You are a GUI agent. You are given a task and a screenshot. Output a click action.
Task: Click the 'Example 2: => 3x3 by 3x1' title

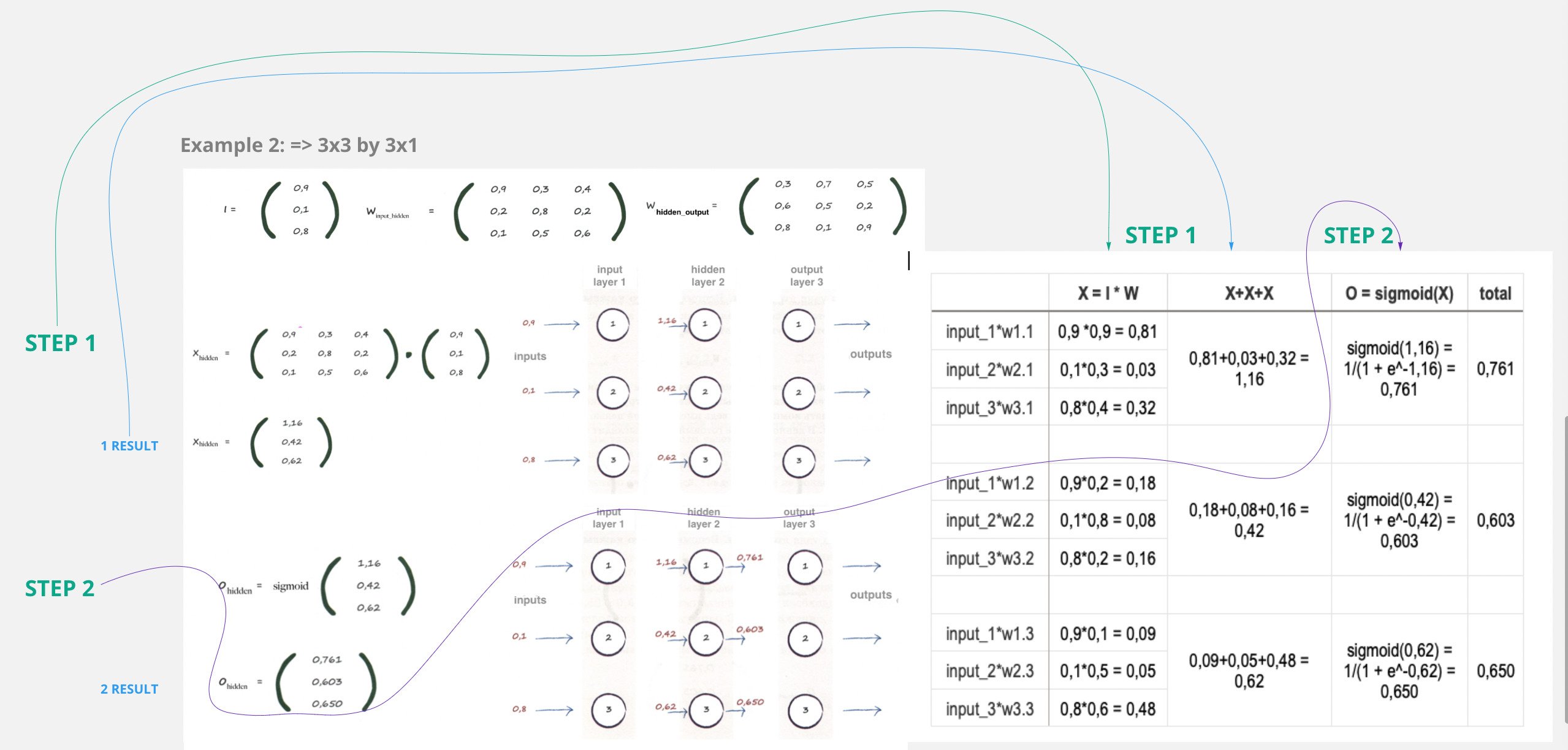pos(299,145)
